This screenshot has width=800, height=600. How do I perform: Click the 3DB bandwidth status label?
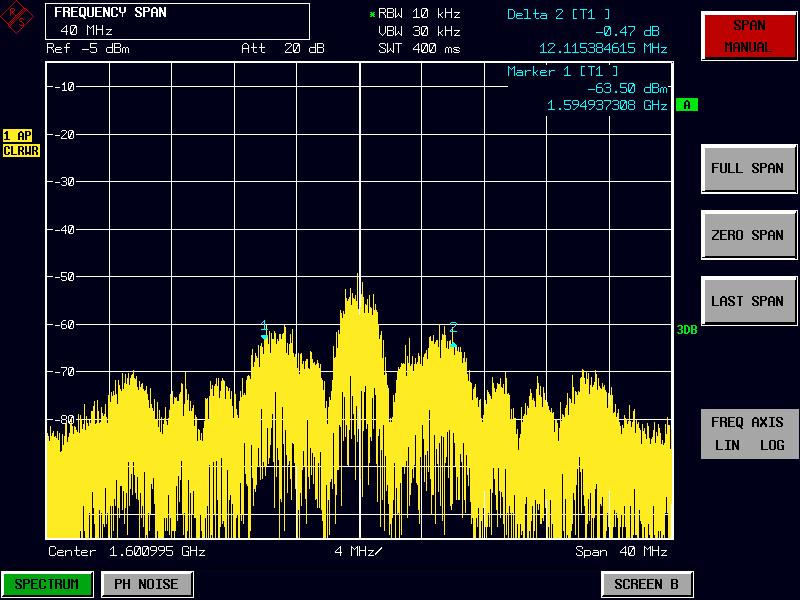point(686,327)
